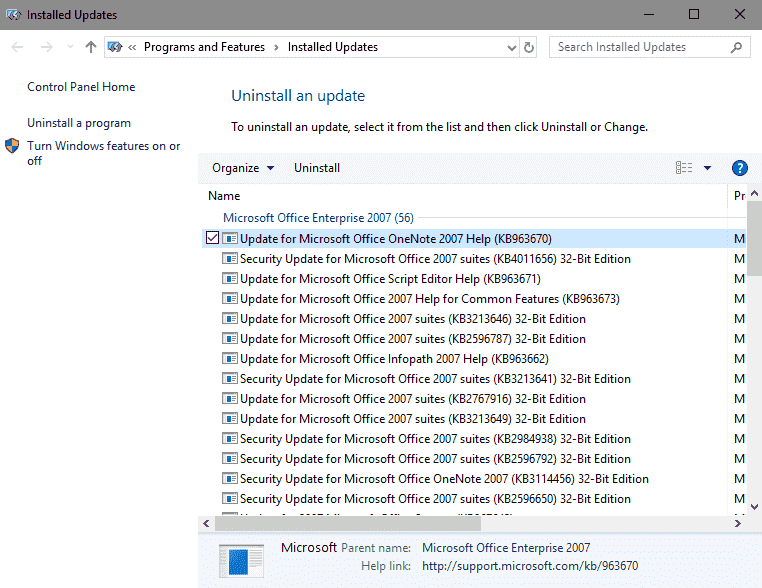
Task: Click horizontal scrollbar right arrow
Action: coord(738,523)
